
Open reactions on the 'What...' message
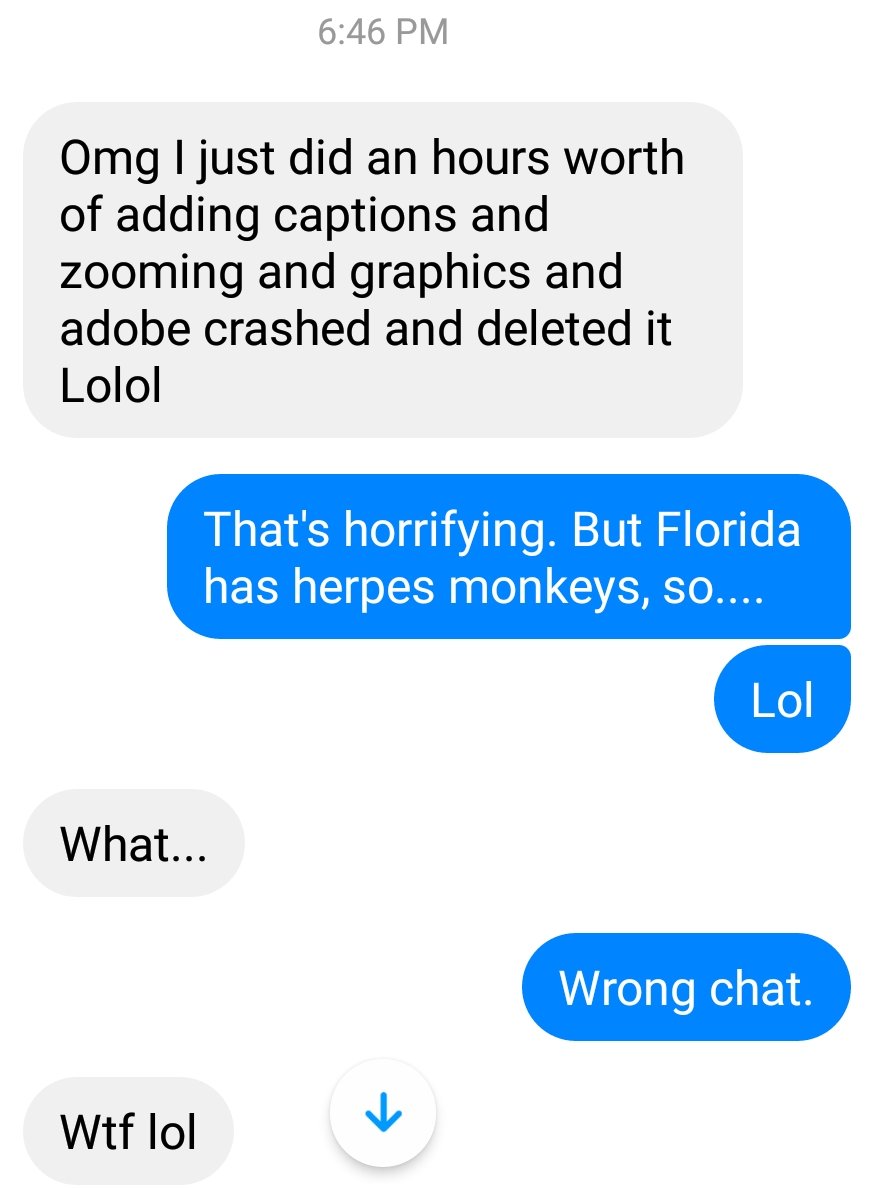point(133,843)
